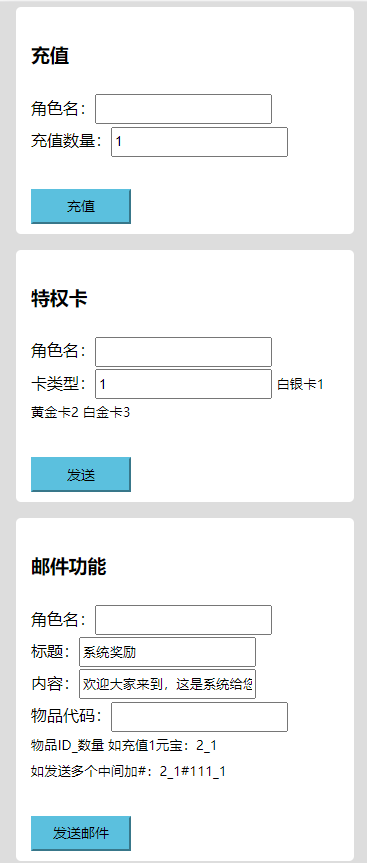Click the 白银卡1 hint text

point(300,384)
